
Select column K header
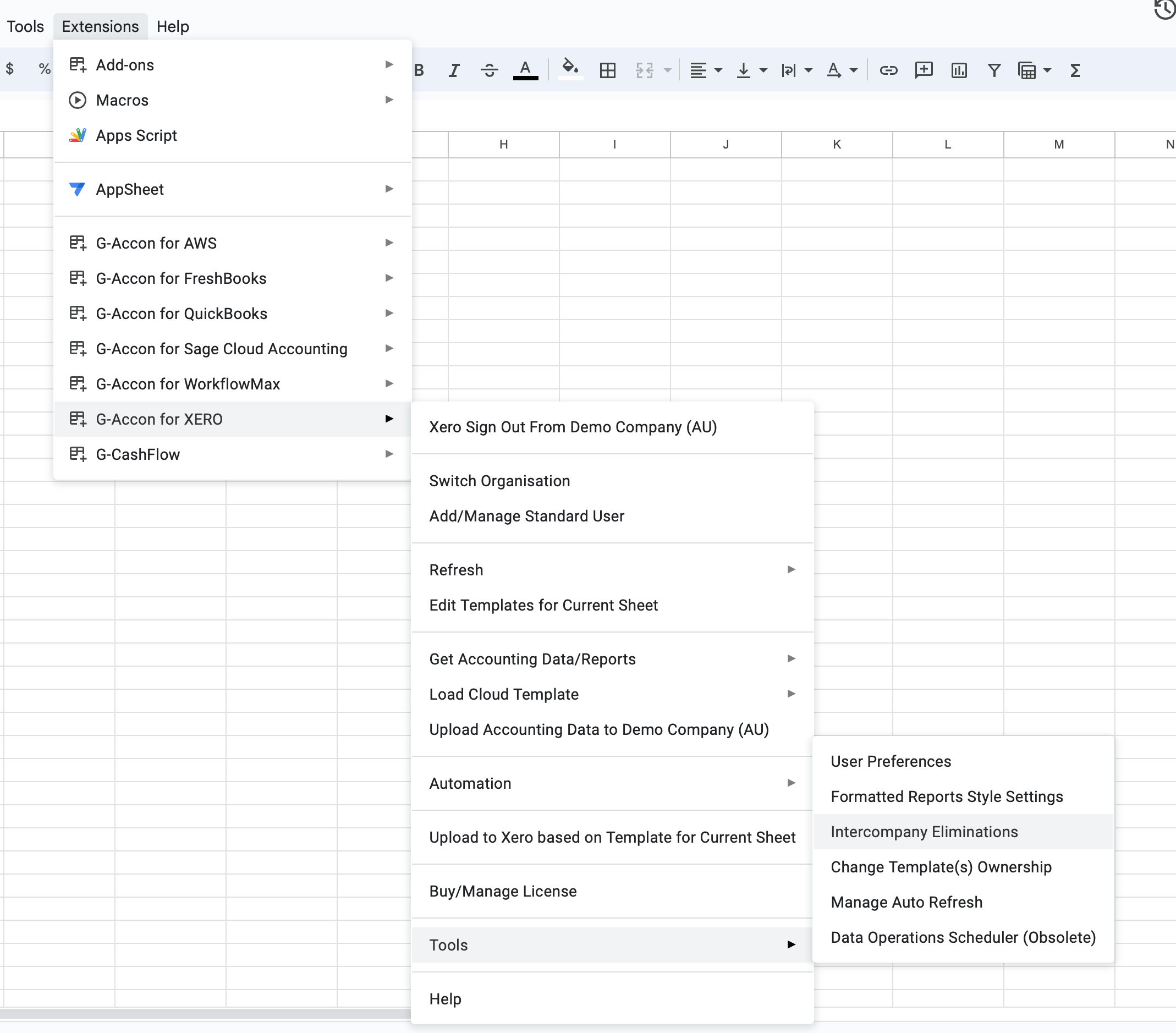pyautogui.click(x=837, y=144)
